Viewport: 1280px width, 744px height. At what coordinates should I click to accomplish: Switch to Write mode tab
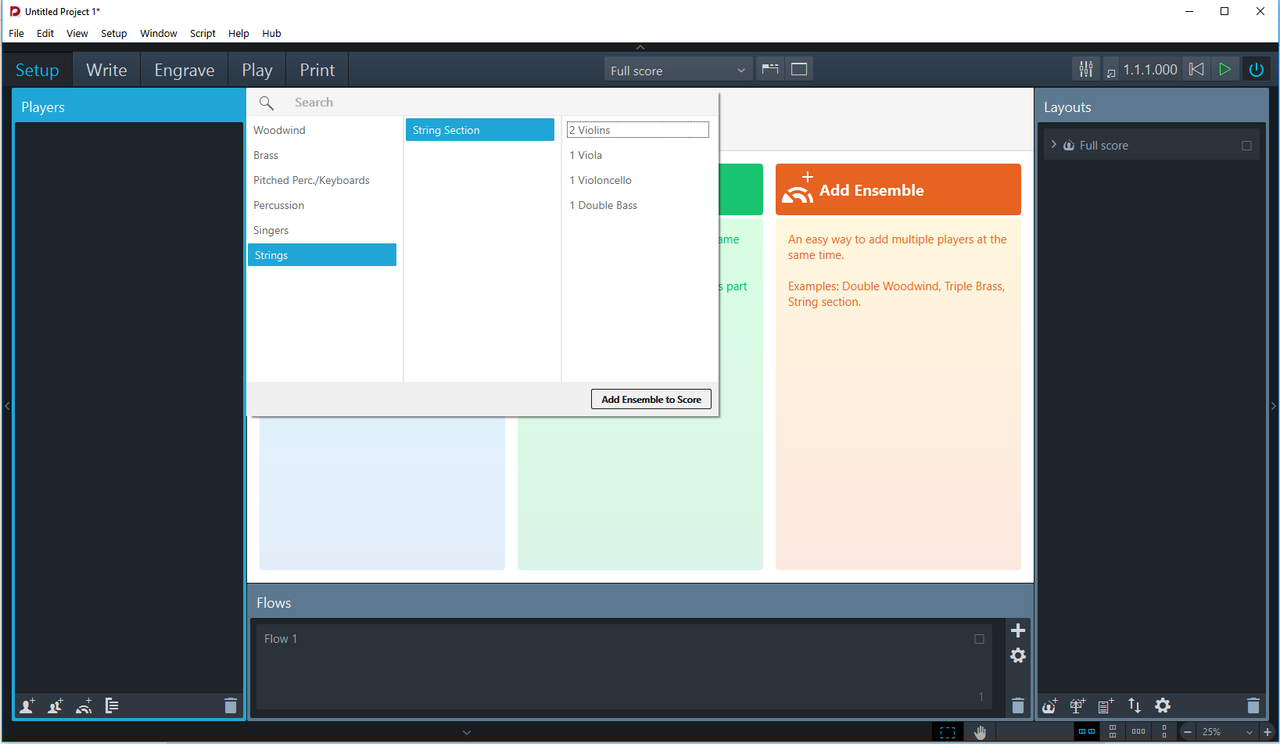[106, 70]
